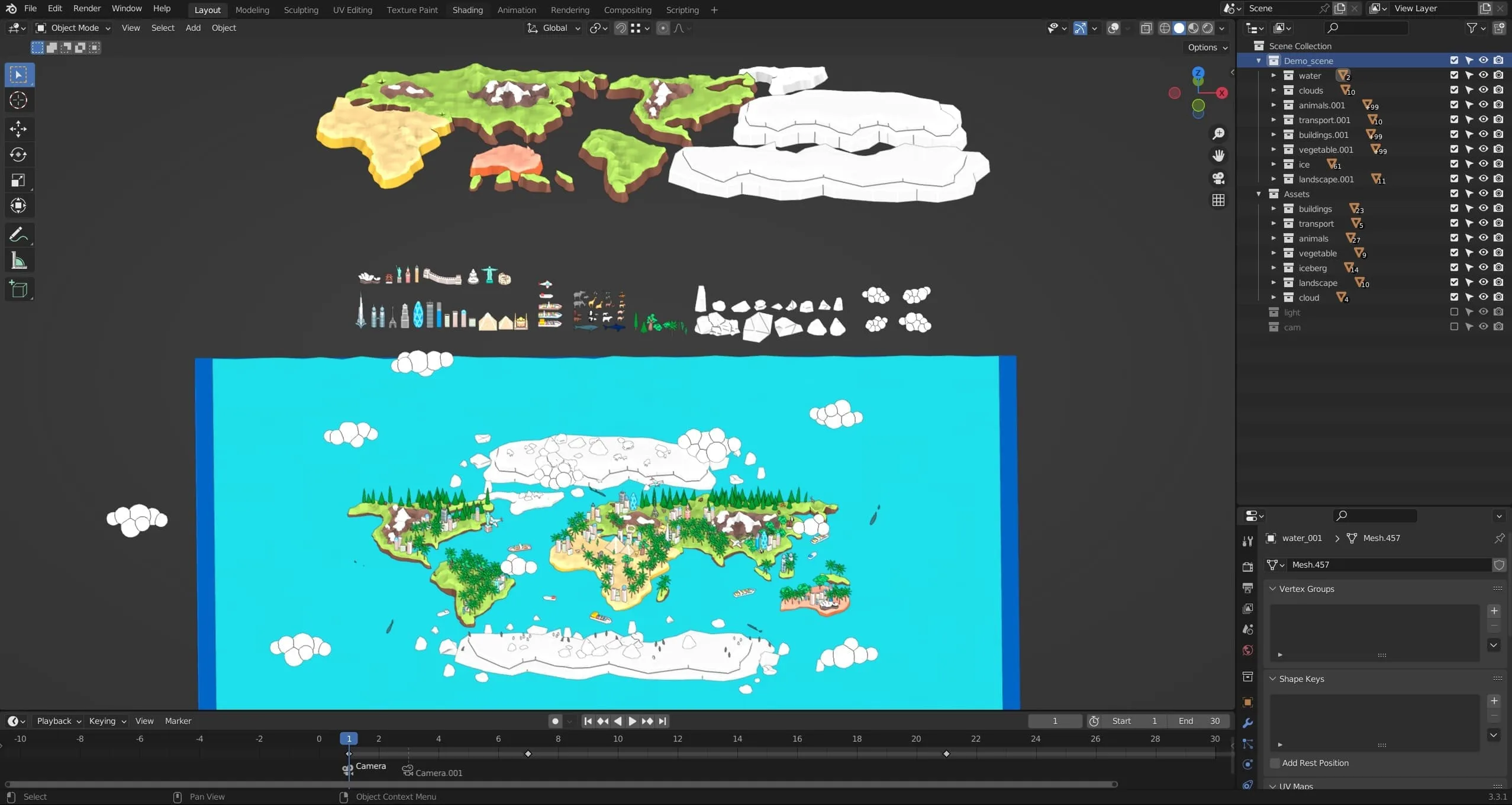The height and width of the screenshot is (805, 1512).
Task: Choose the Measure ruler tool
Action: click(18, 261)
